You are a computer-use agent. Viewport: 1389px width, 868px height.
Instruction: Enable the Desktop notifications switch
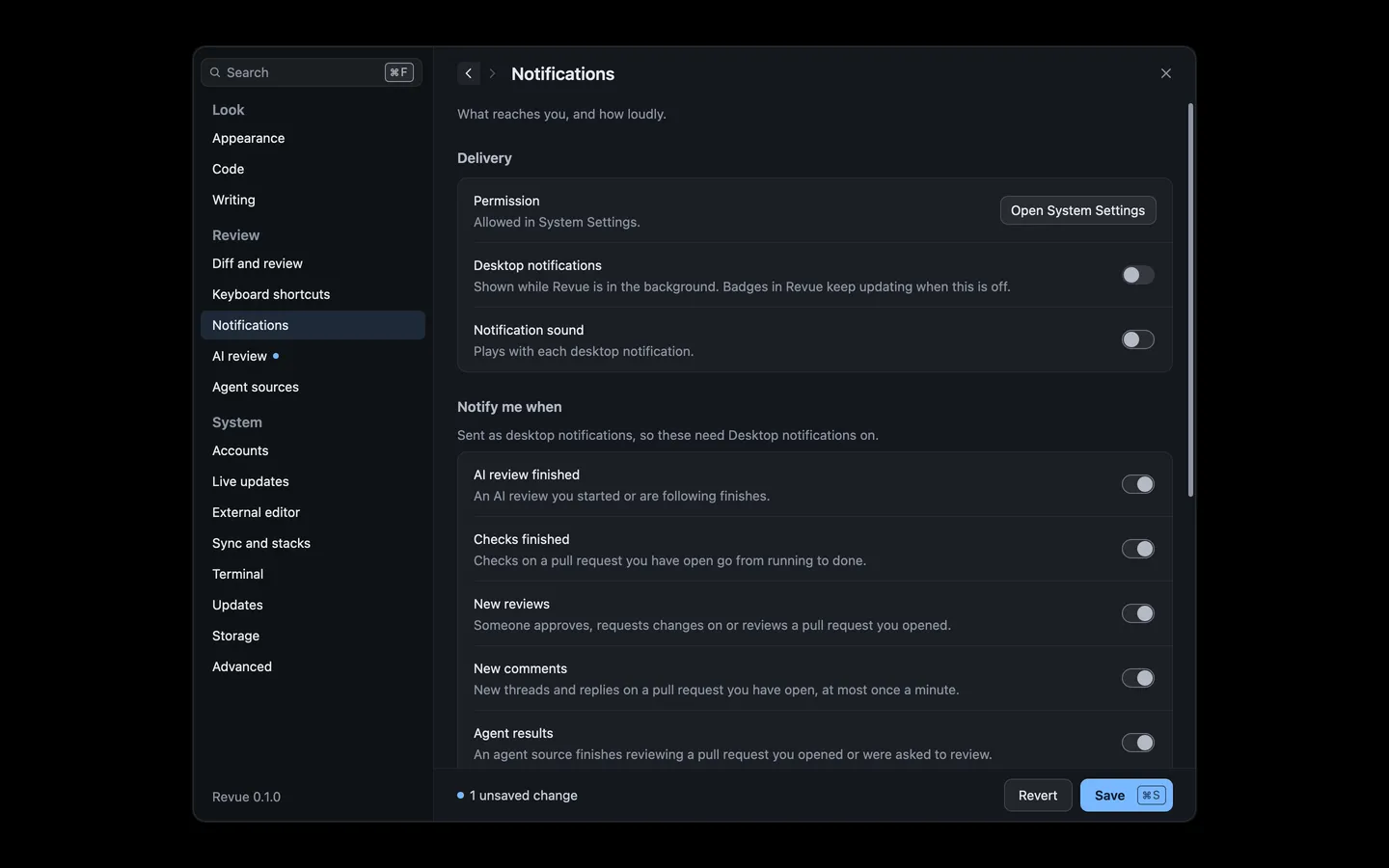pos(1138,275)
